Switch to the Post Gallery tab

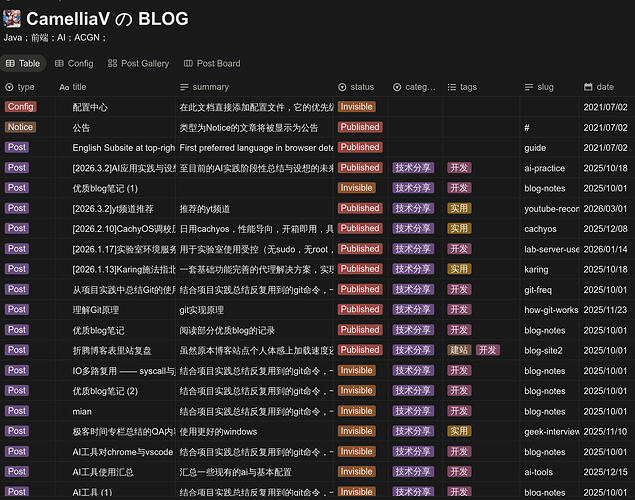tap(139, 64)
